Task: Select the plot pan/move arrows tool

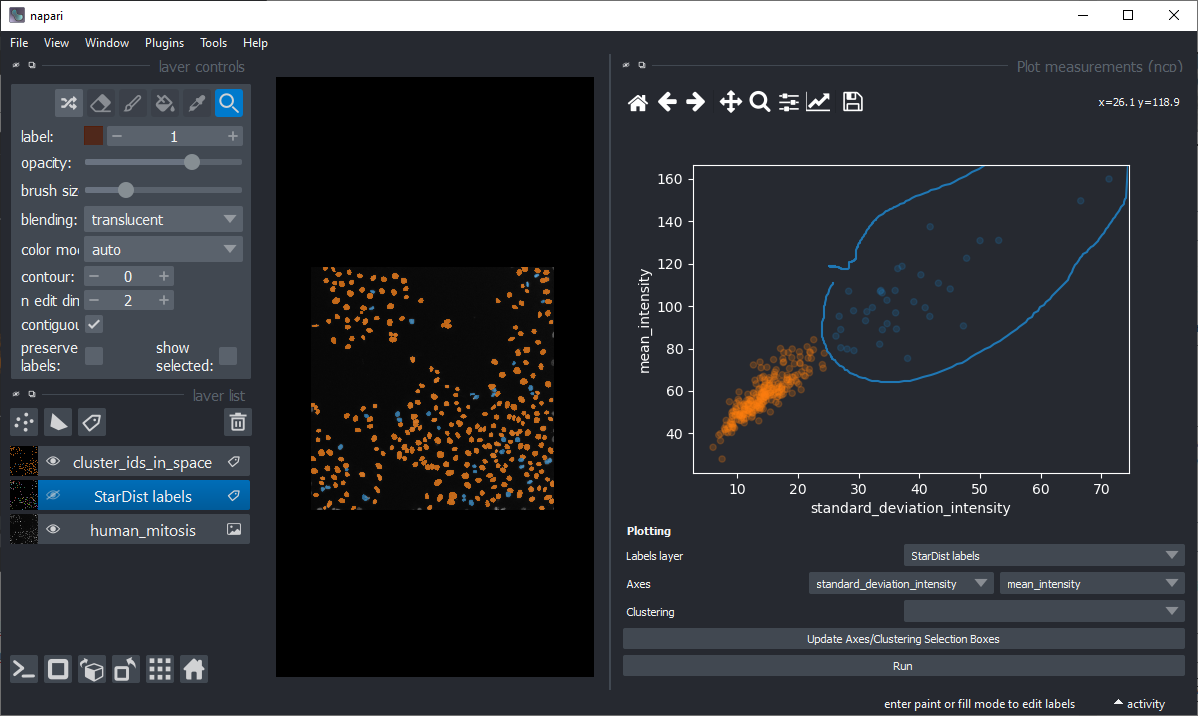Action: point(730,102)
